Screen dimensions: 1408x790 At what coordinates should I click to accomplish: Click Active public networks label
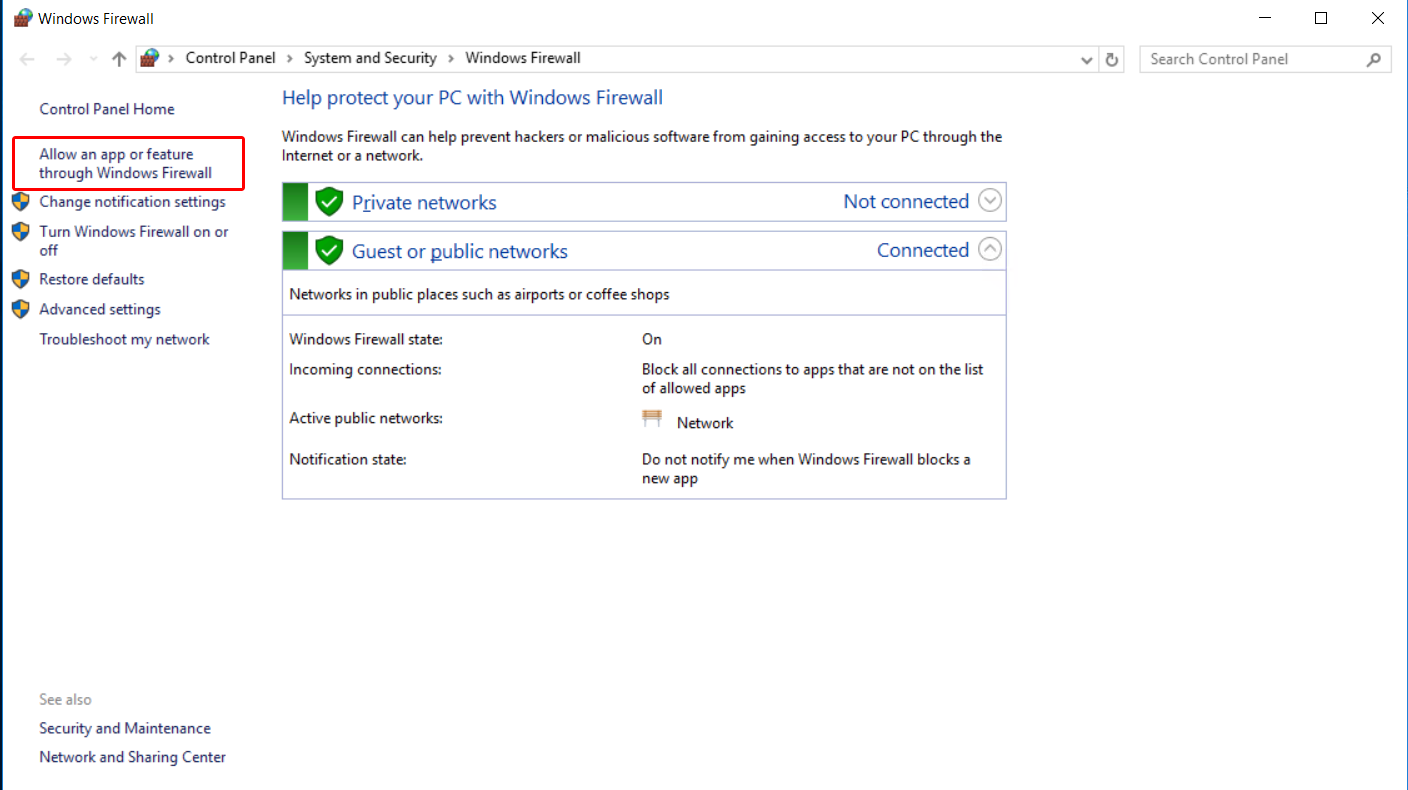coord(366,418)
